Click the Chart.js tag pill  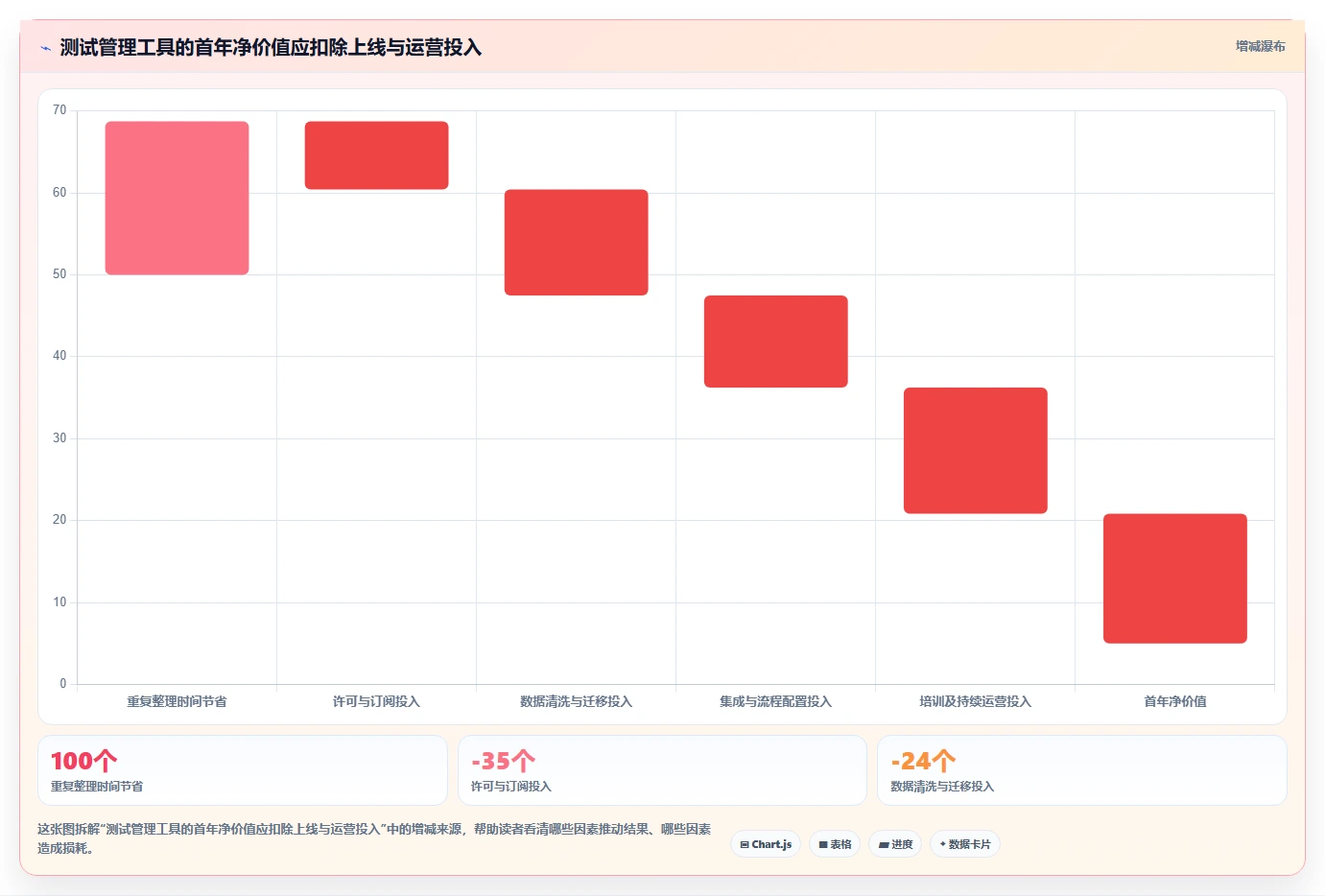pyautogui.click(x=766, y=844)
